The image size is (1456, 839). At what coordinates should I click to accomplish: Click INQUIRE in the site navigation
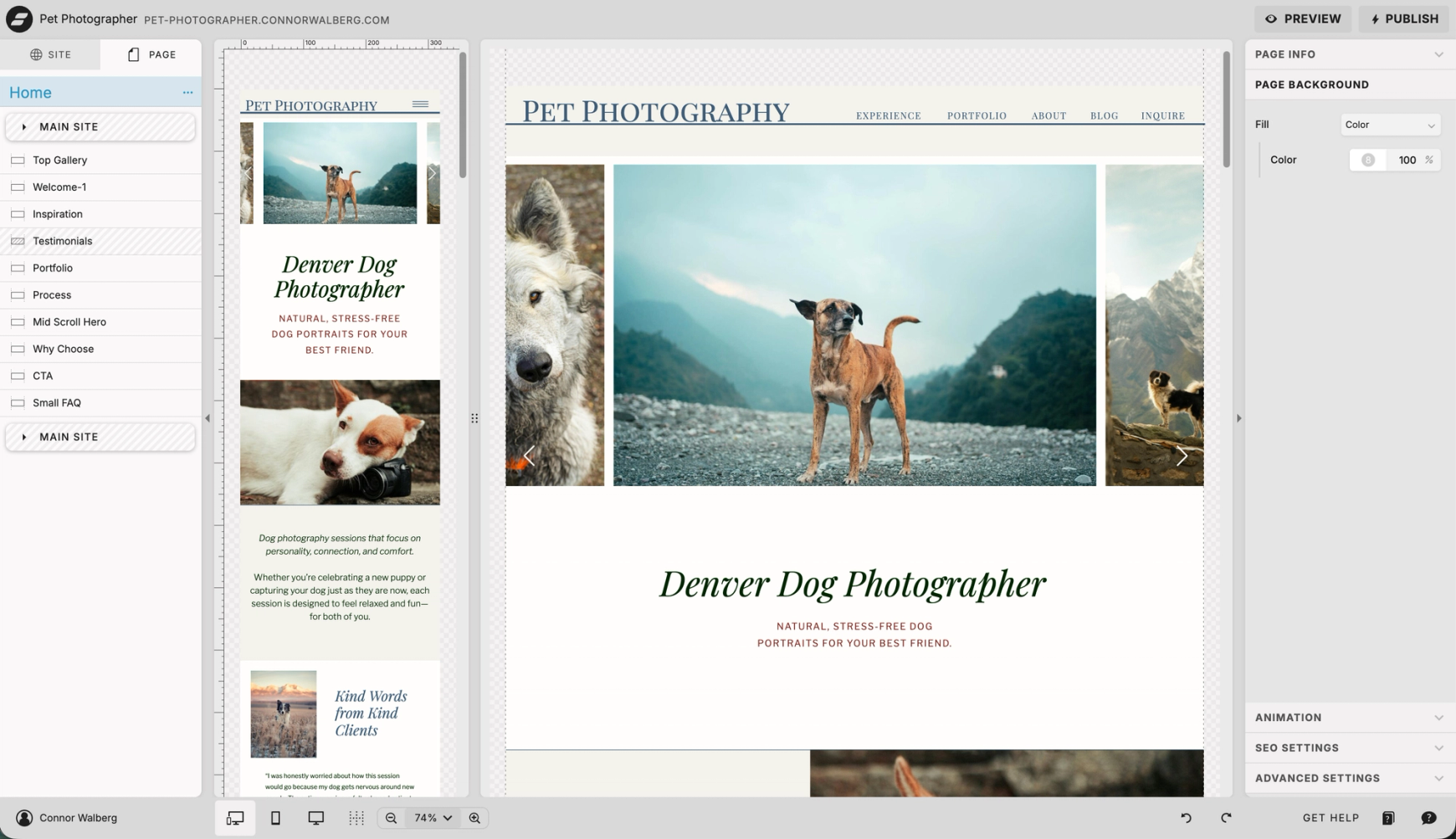[1162, 115]
